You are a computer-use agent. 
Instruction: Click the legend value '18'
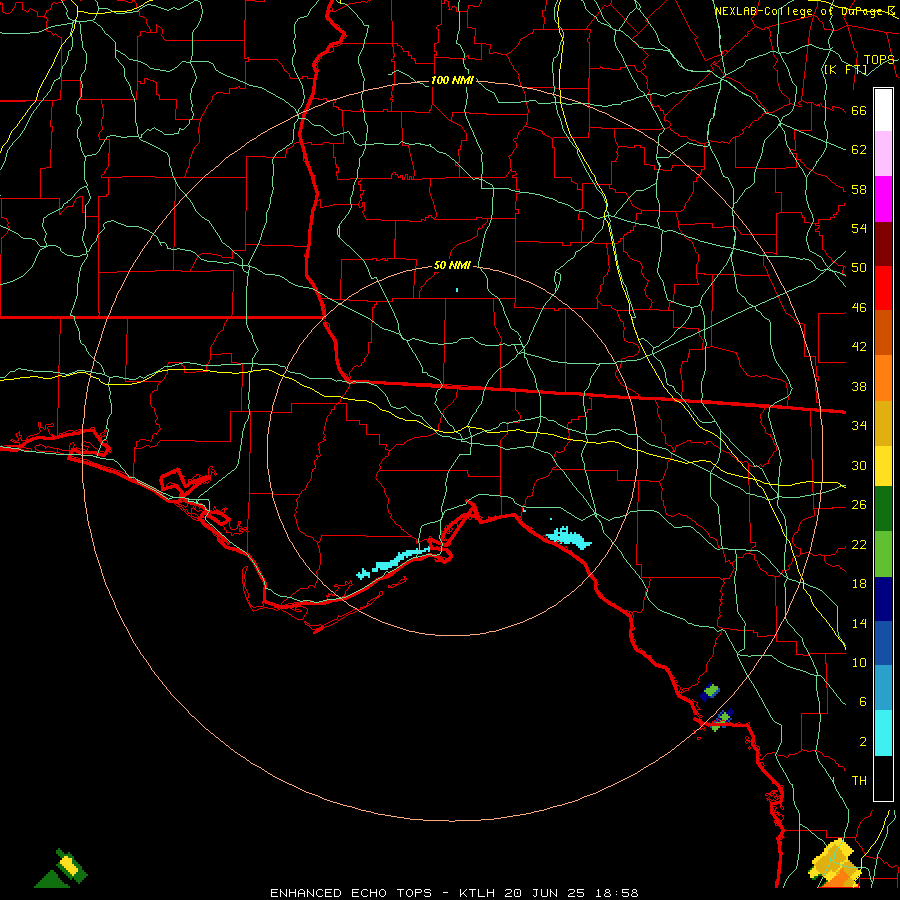[859, 584]
